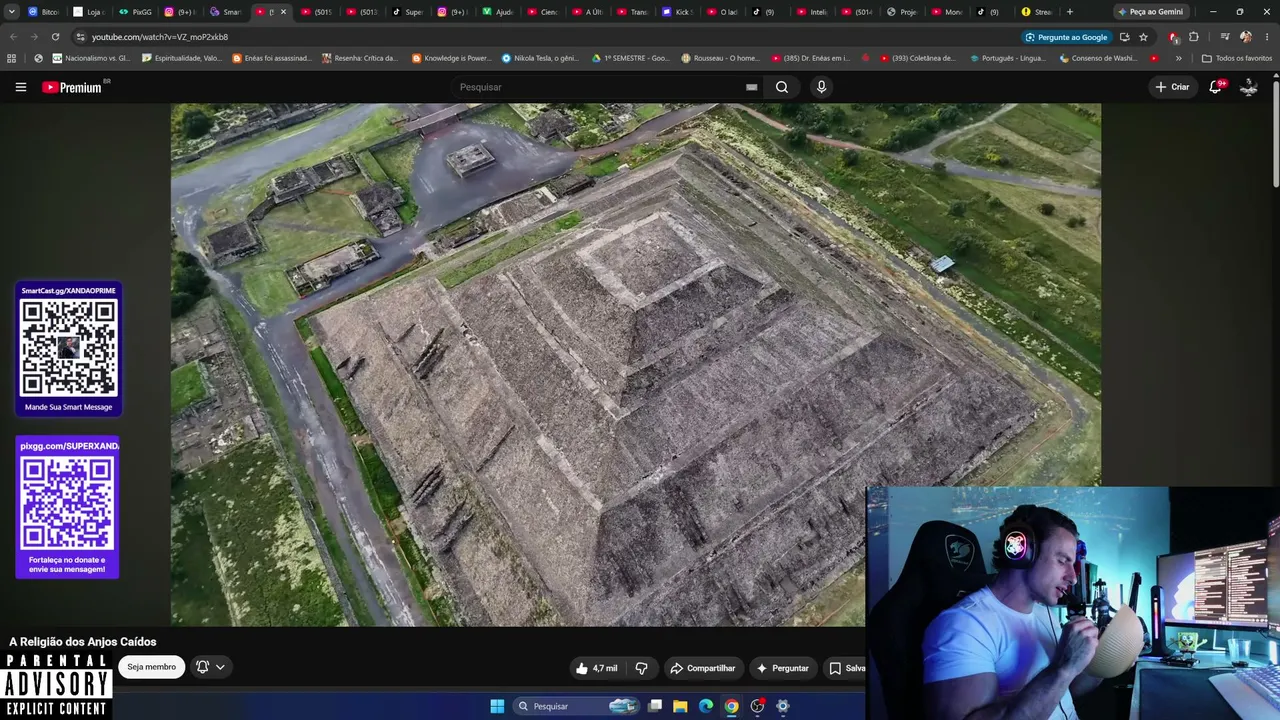Open Nacionalismo vs. Gl... bookmark

(x=91, y=58)
